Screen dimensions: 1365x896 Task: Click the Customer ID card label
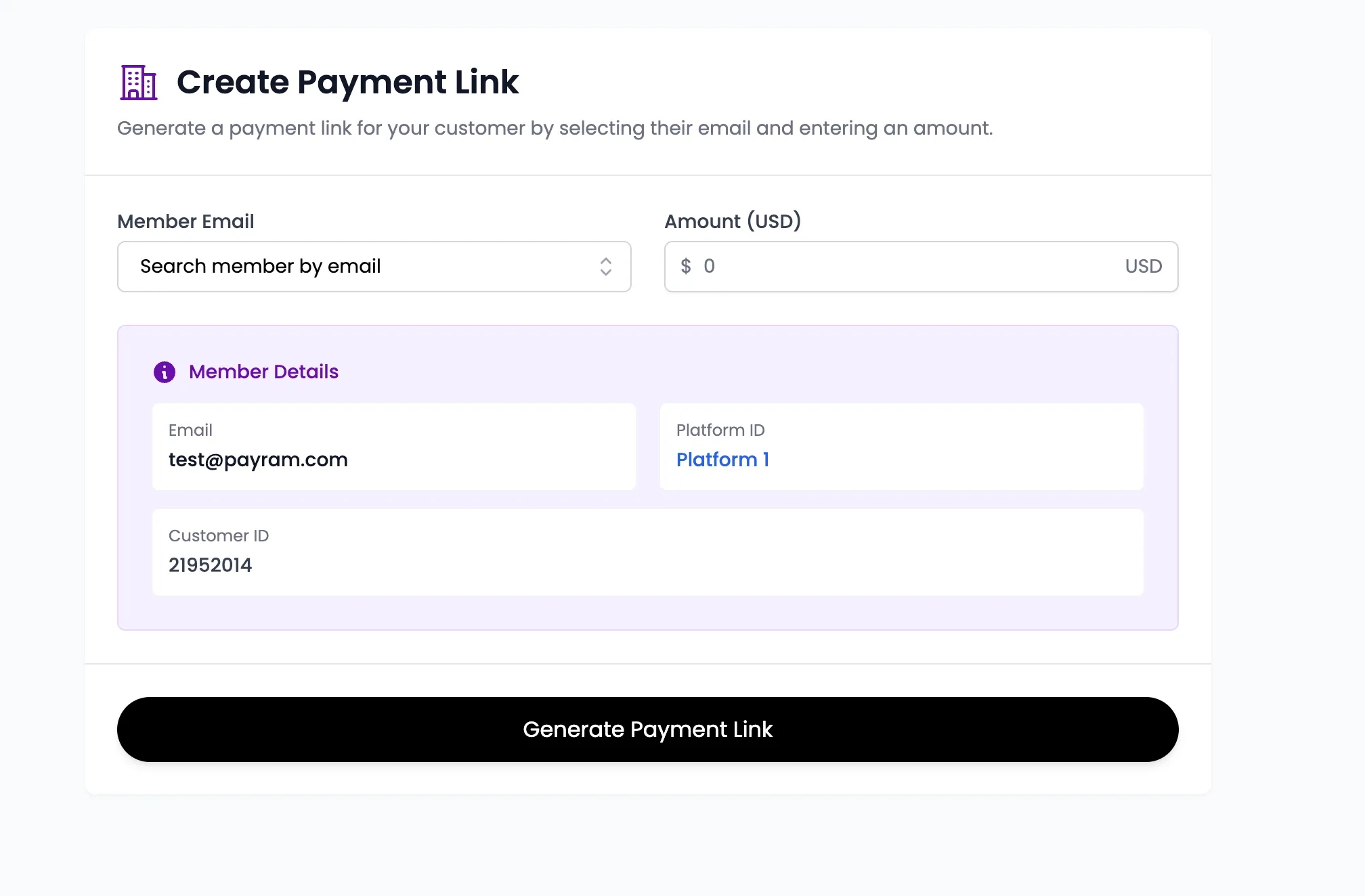coord(218,536)
